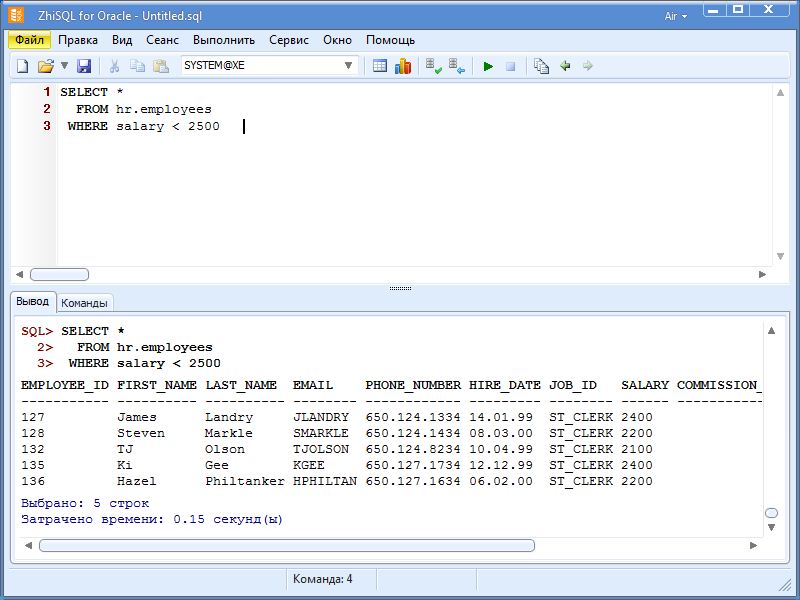Click the window resize grip corner
The image size is (800, 600).
[783, 584]
